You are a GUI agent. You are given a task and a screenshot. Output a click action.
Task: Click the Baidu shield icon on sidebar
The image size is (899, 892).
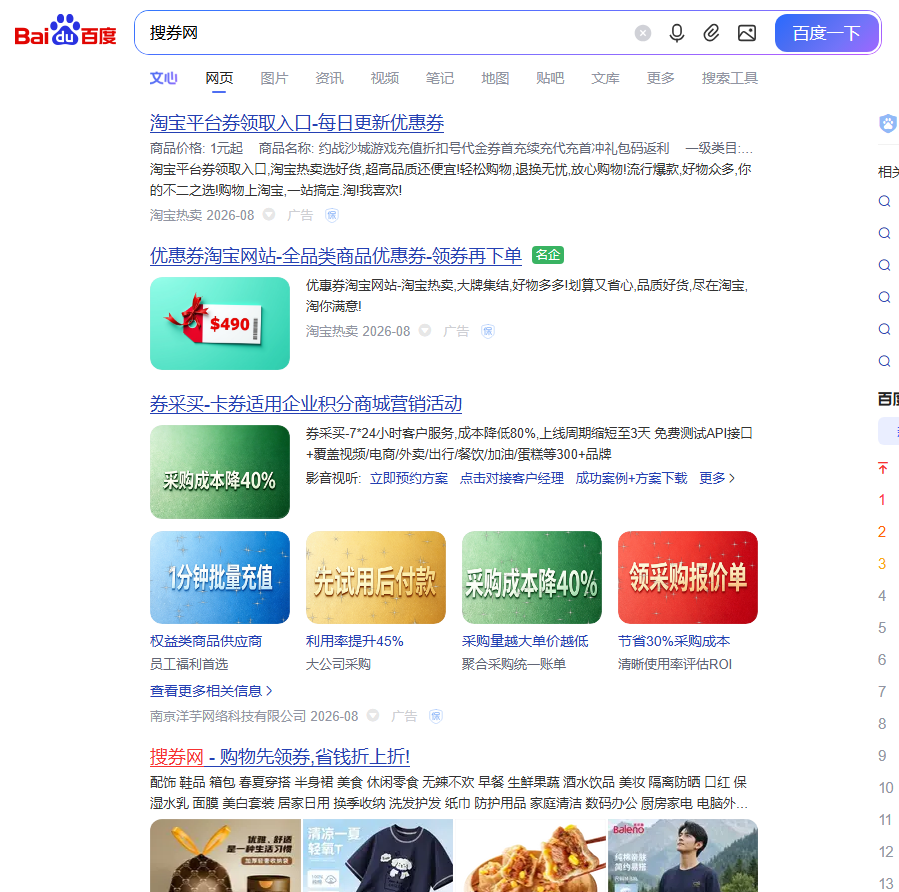(x=888, y=123)
